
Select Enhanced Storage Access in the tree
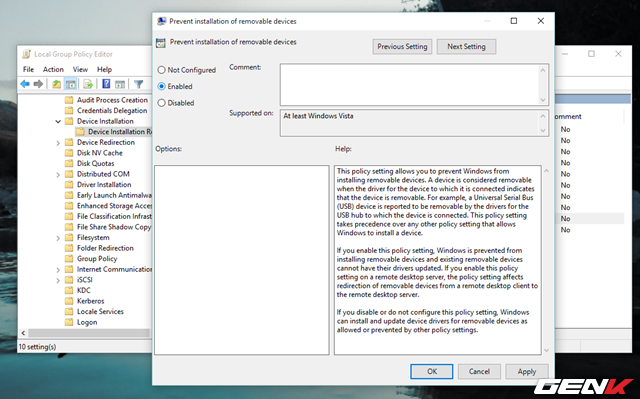114,206
